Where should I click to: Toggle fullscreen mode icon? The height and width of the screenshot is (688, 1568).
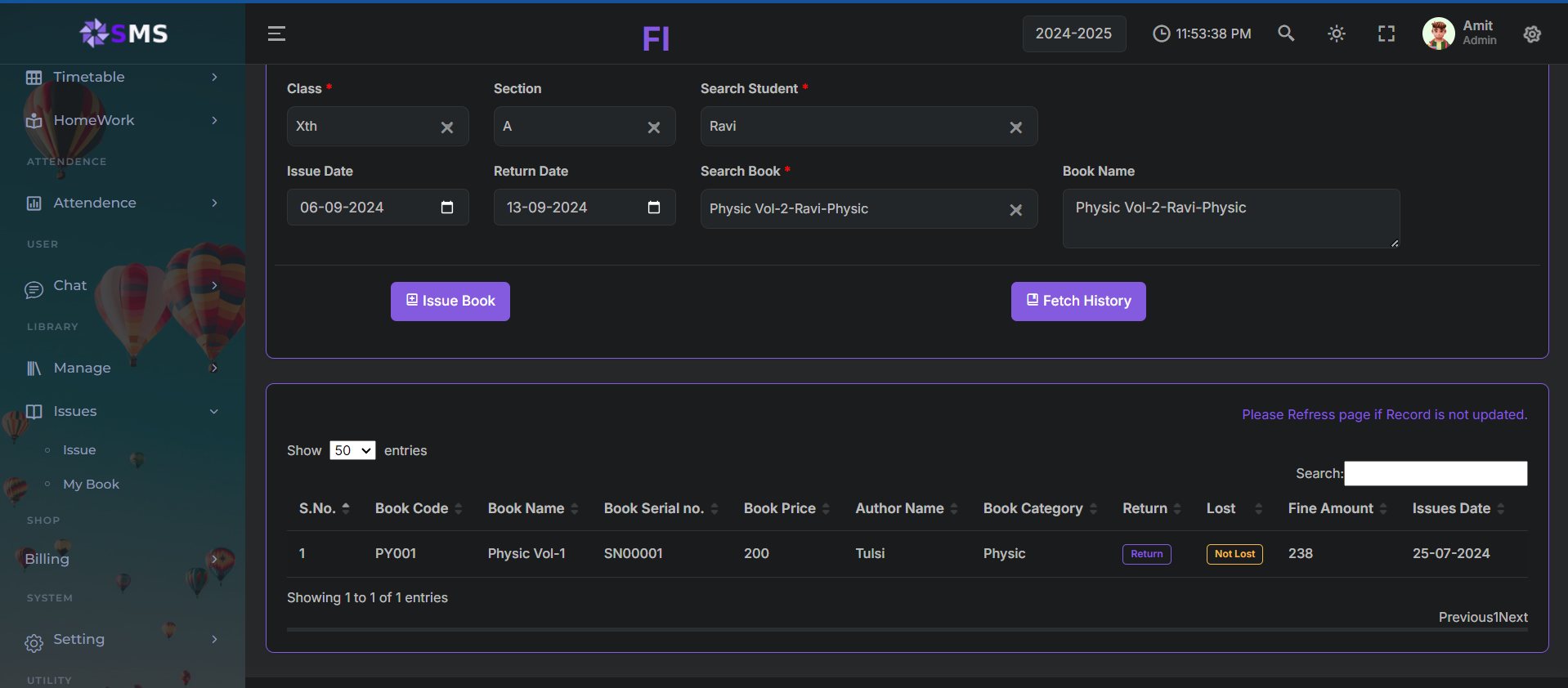1387,34
